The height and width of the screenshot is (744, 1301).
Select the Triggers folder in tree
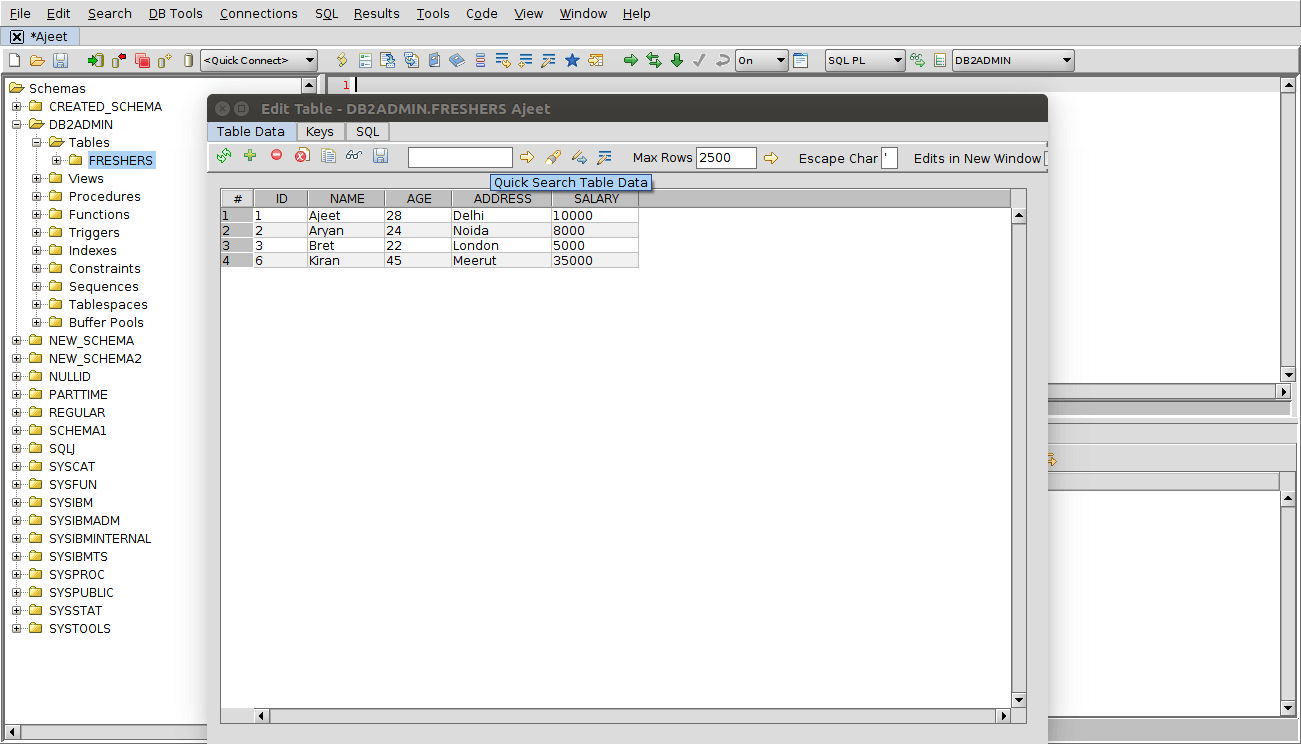point(94,233)
